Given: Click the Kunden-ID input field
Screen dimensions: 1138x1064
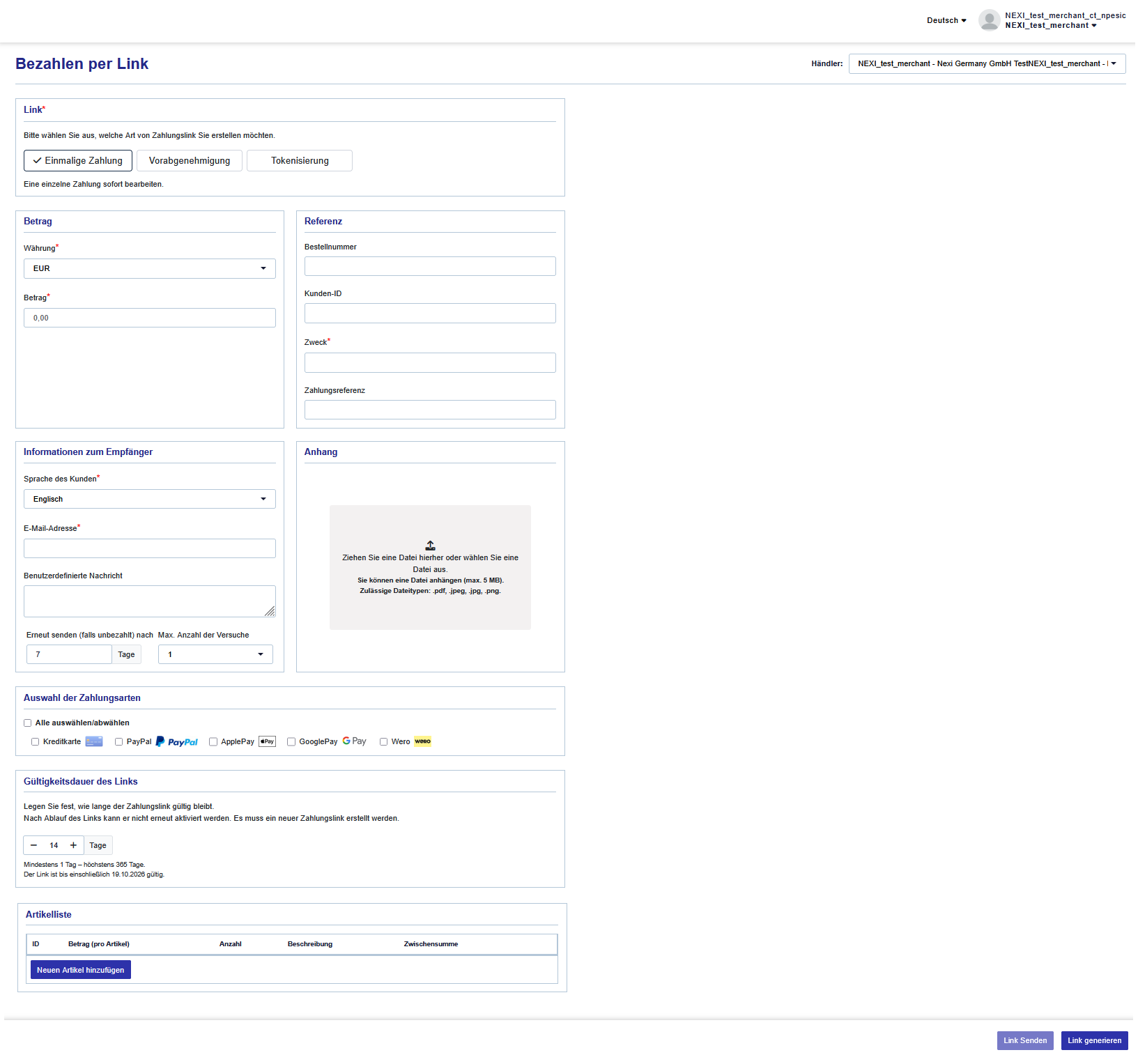Looking at the screenshot, I should [430, 313].
